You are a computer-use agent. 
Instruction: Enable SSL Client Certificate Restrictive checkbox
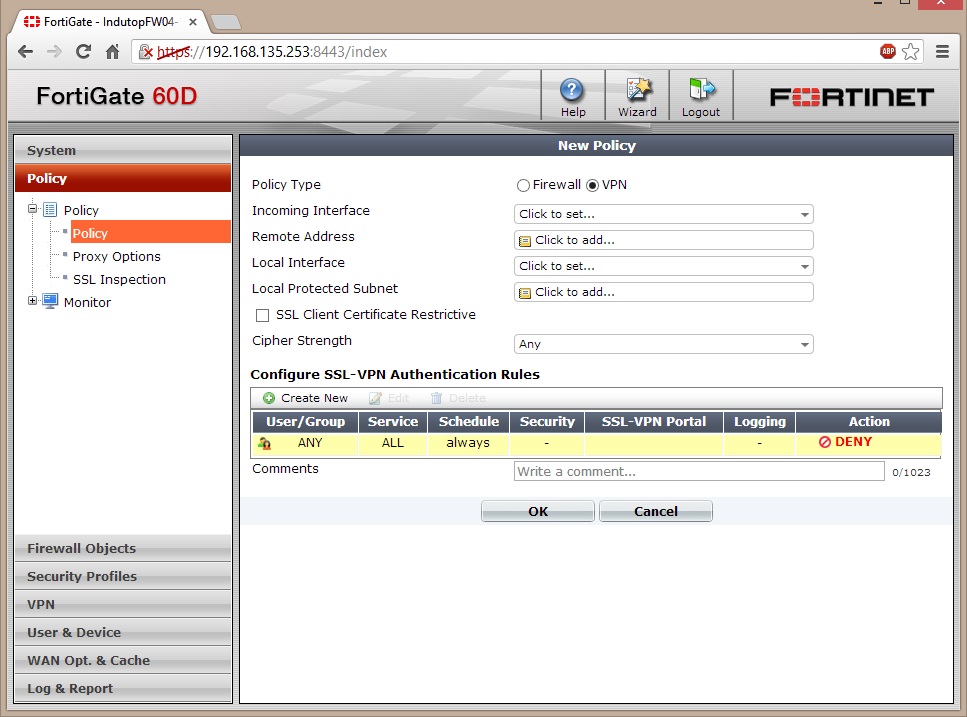click(x=262, y=316)
